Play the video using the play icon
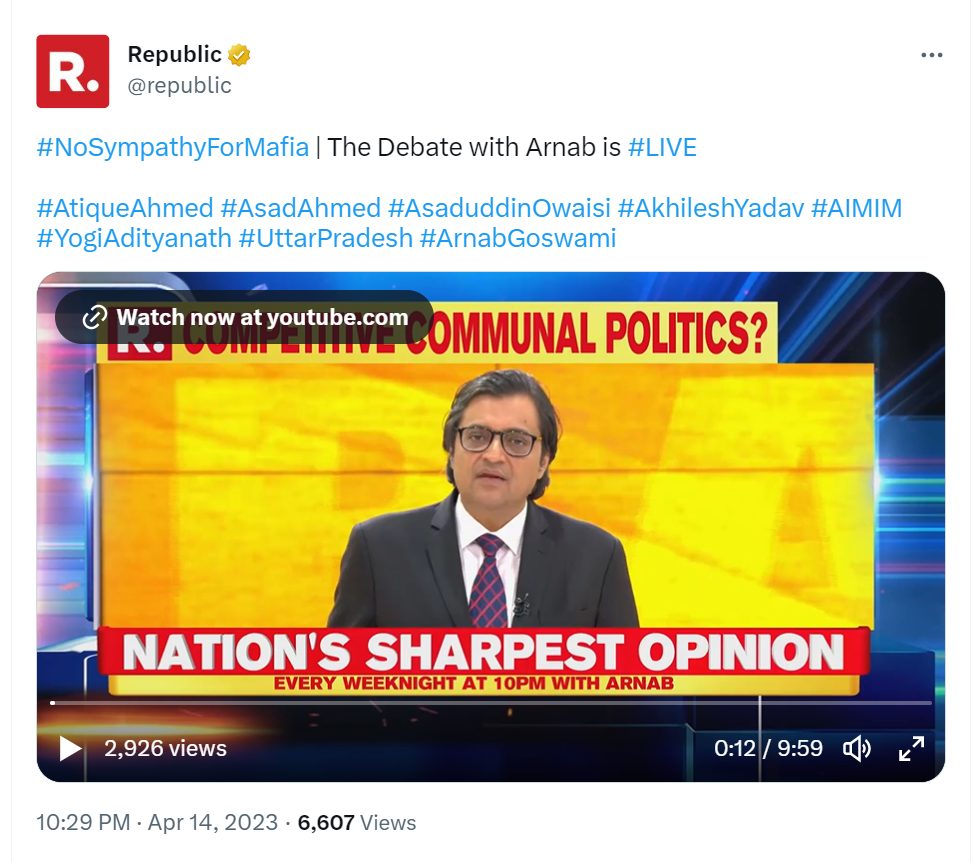Image resolution: width=980 pixels, height=862 pixels. point(70,748)
